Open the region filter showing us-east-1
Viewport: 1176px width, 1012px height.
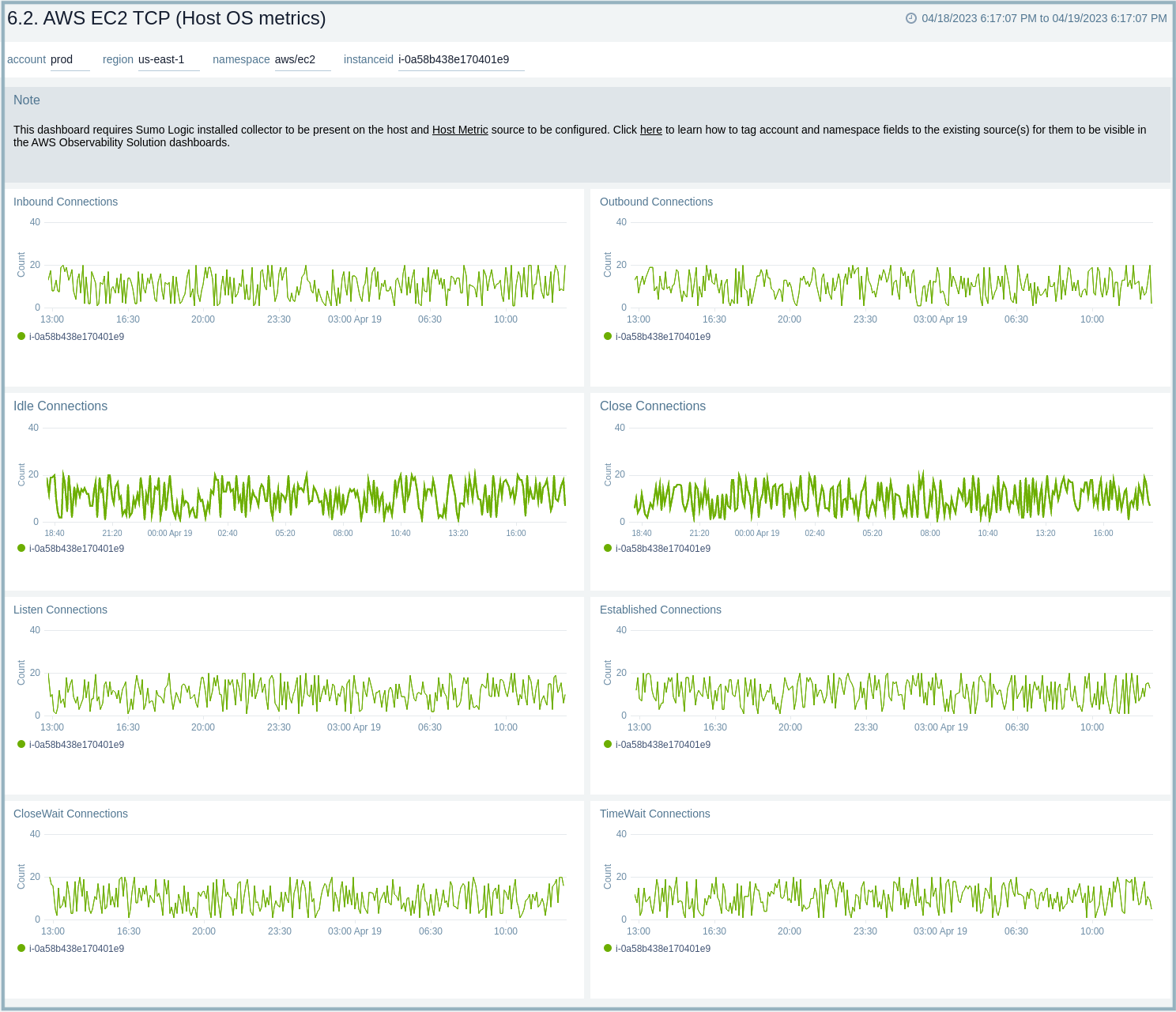pos(160,59)
